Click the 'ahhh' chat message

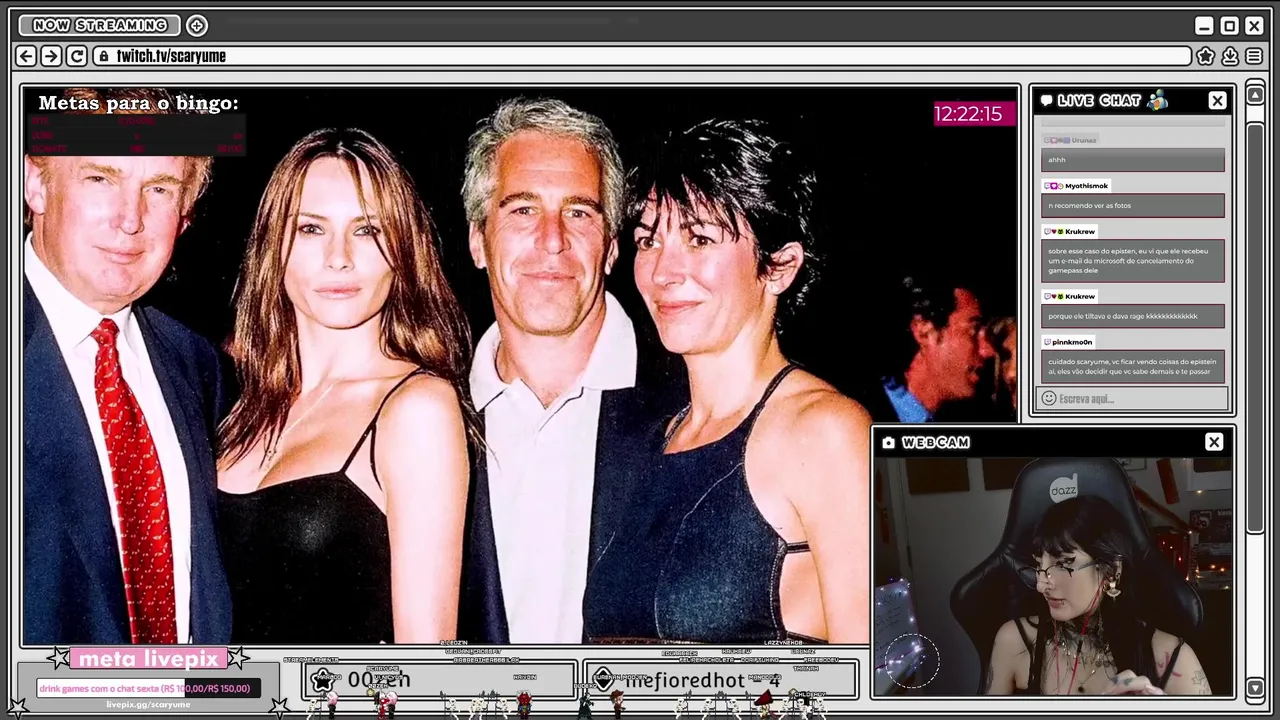click(x=1133, y=160)
